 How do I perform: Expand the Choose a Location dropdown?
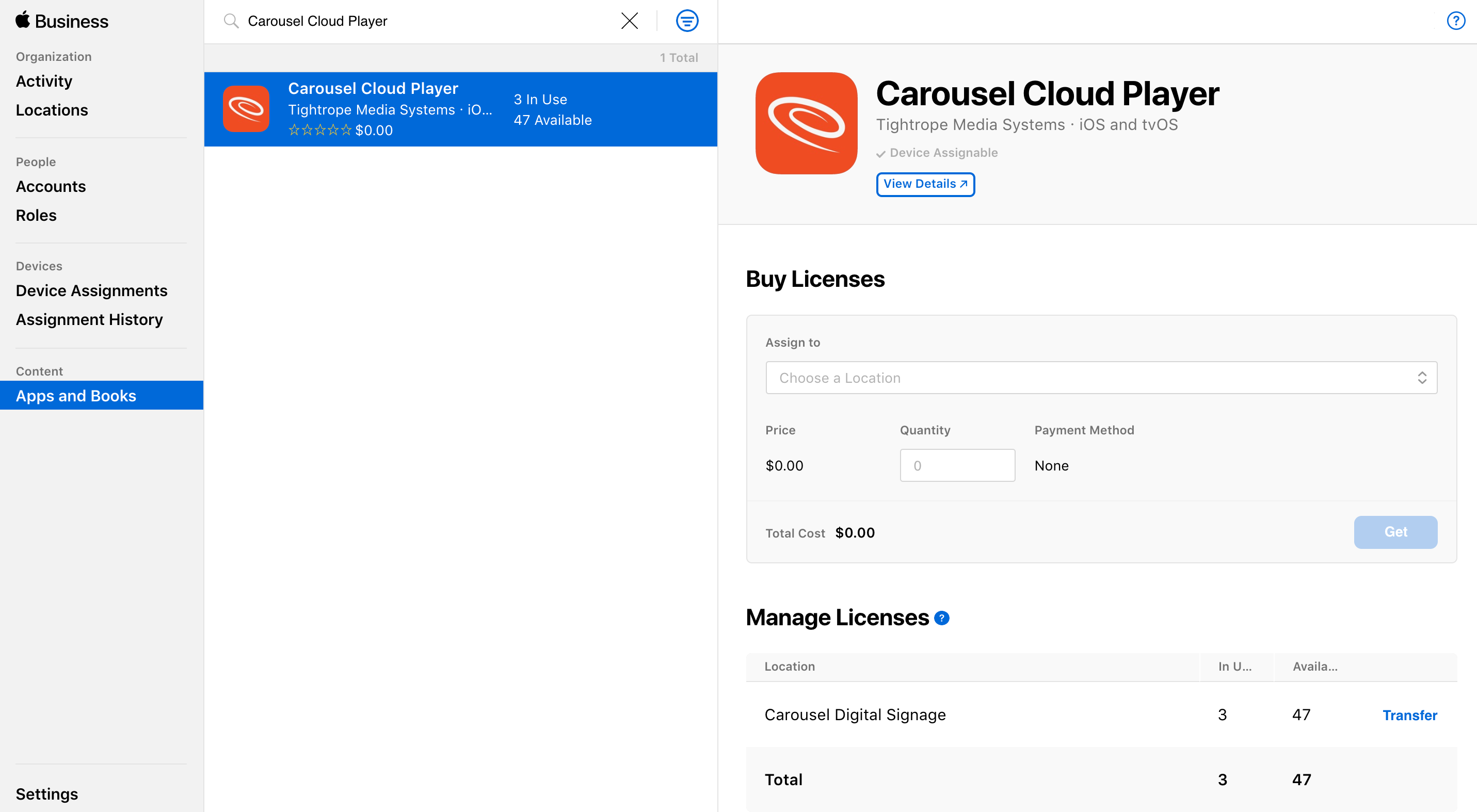[x=1101, y=378]
